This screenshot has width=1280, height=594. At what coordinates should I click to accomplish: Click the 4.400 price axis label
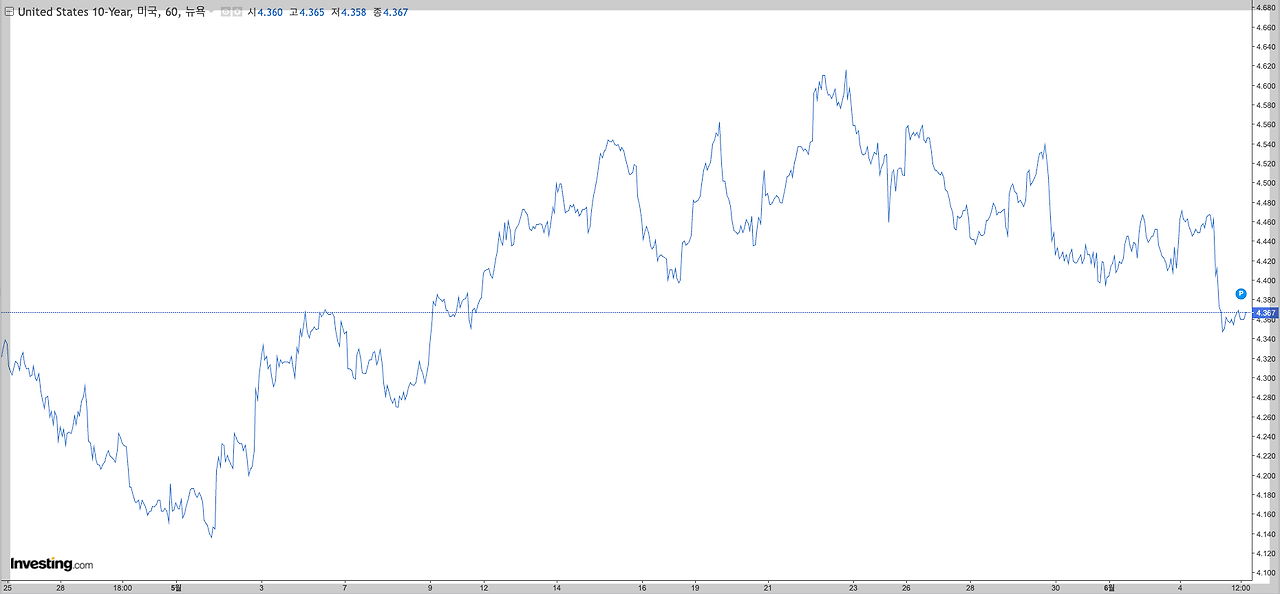coord(1266,280)
